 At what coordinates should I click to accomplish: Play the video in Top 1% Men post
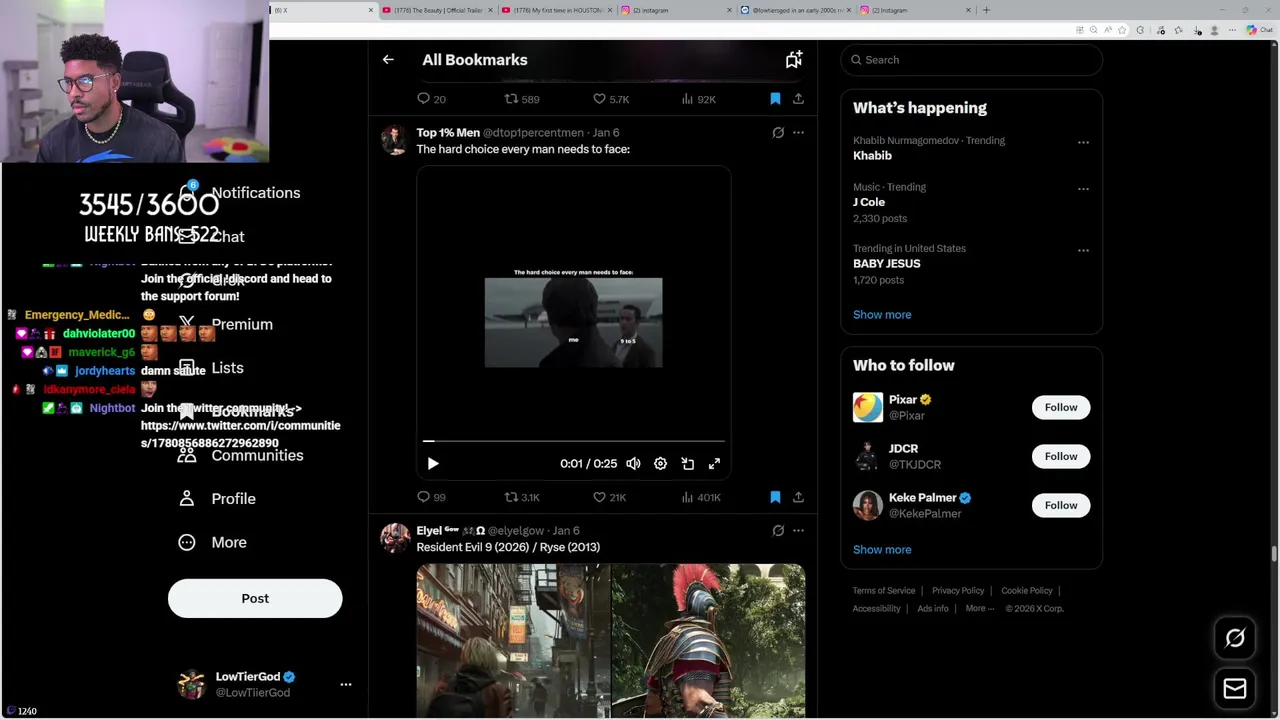tap(433, 464)
